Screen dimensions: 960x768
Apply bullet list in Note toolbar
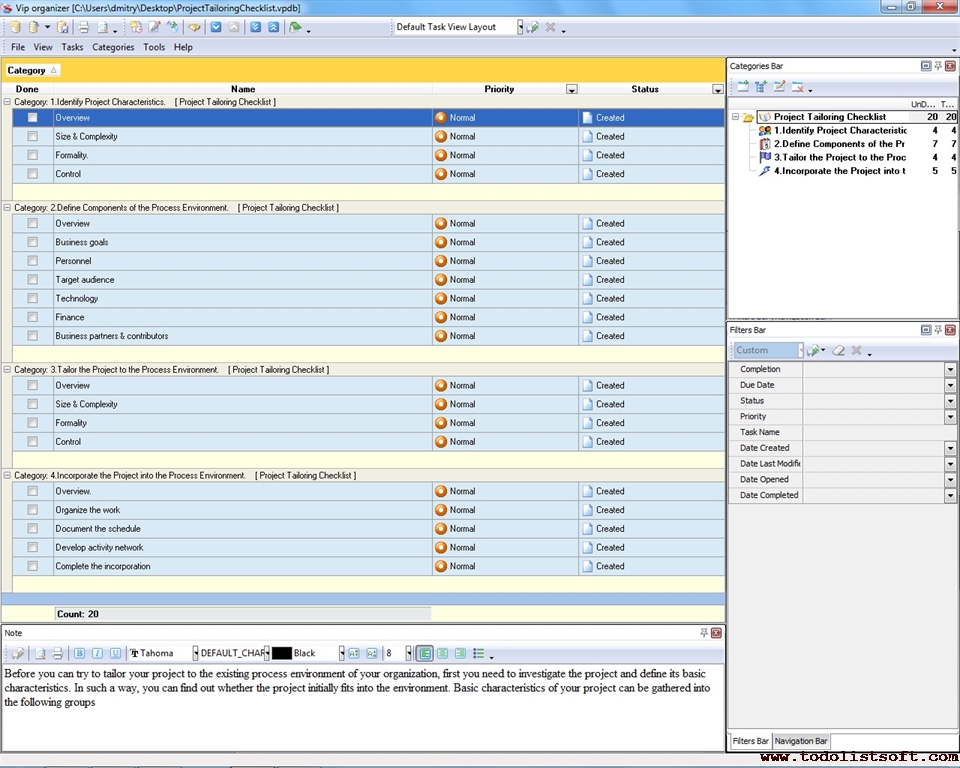[479, 654]
